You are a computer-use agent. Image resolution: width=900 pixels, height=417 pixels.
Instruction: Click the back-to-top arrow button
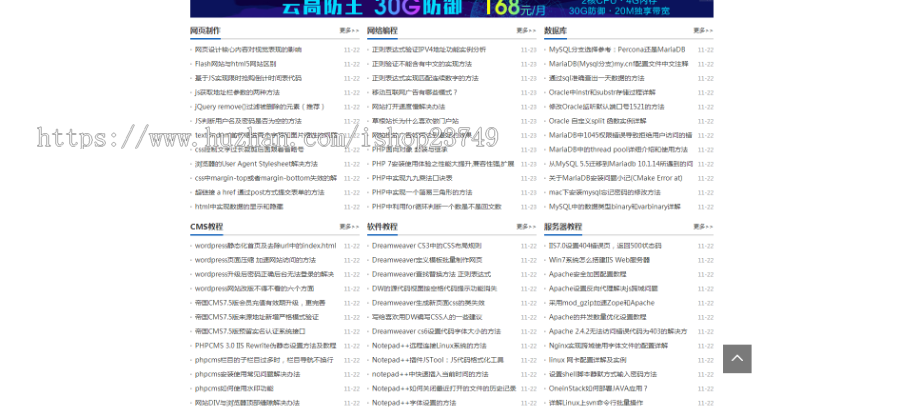point(737,358)
